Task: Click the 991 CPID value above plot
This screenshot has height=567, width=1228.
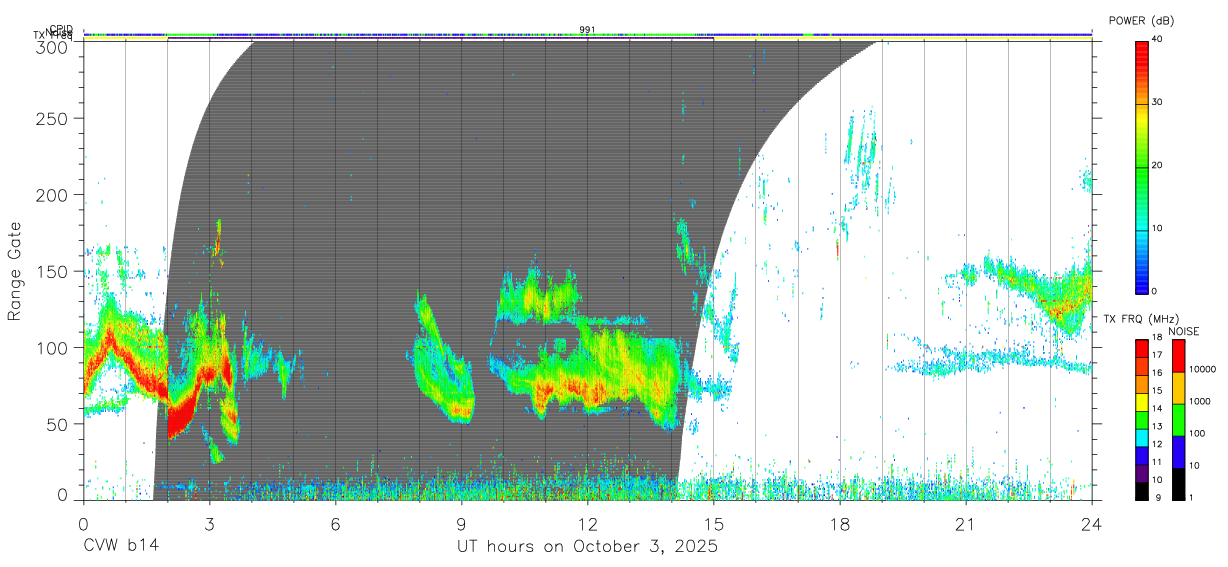Action: (587, 30)
